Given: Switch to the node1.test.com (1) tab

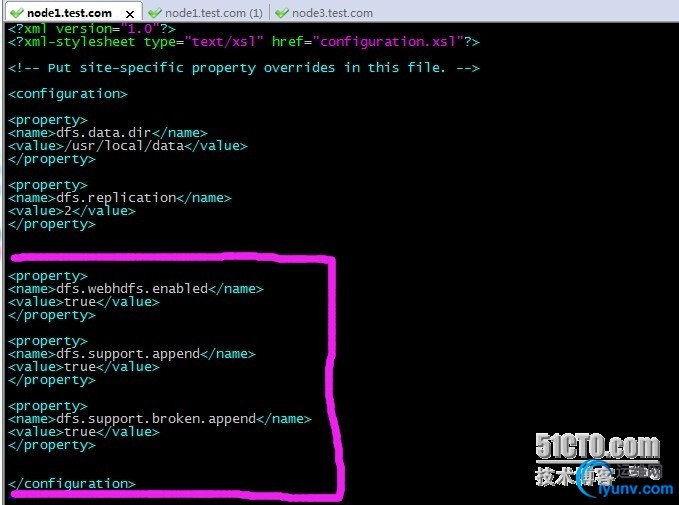Looking at the screenshot, I should 206,13.
